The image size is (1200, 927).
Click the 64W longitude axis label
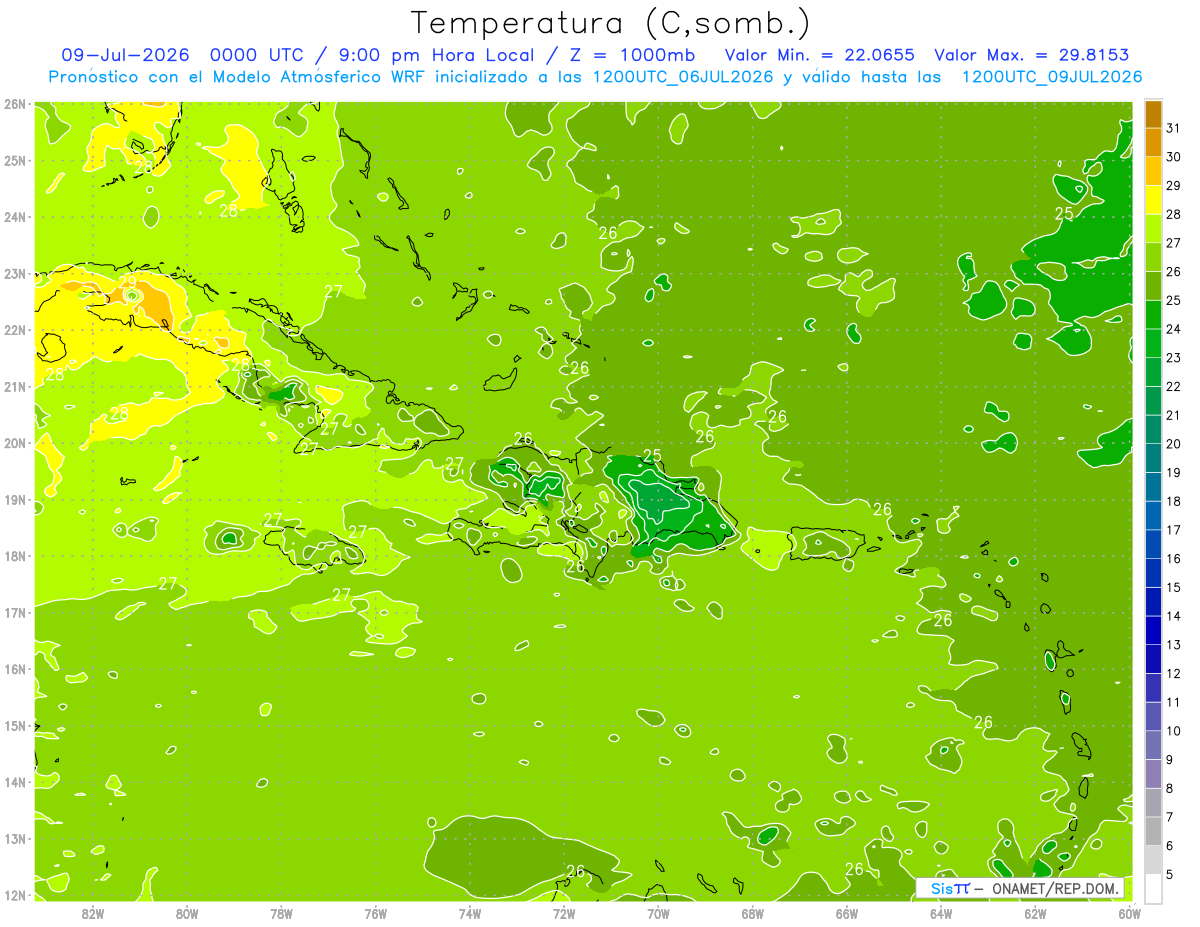pos(941,914)
